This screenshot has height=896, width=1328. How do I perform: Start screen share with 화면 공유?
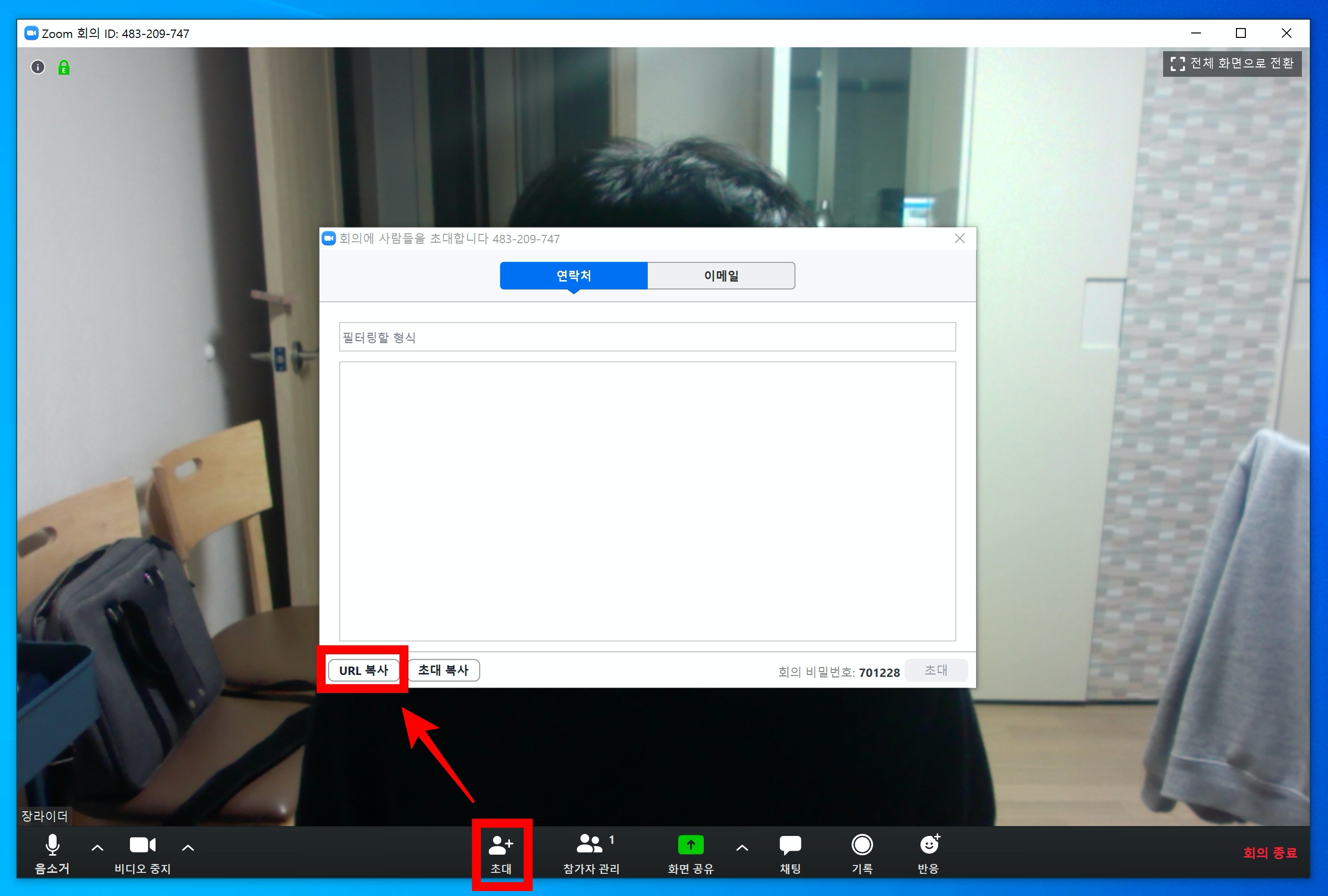(690, 846)
